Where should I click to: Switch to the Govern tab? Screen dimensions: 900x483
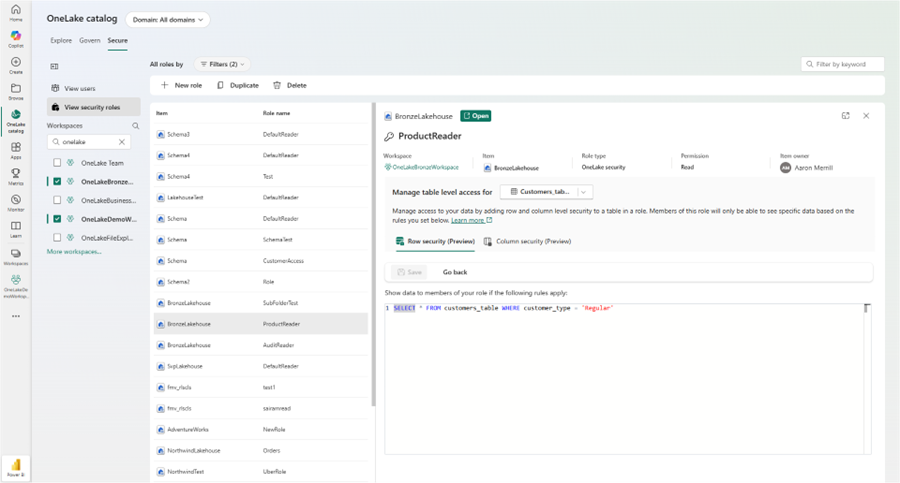click(x=90, y=41)
